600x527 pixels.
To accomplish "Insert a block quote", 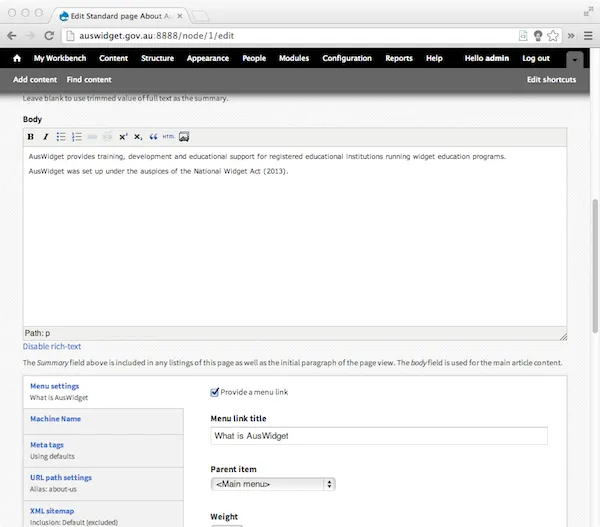I will pos(153,137).
